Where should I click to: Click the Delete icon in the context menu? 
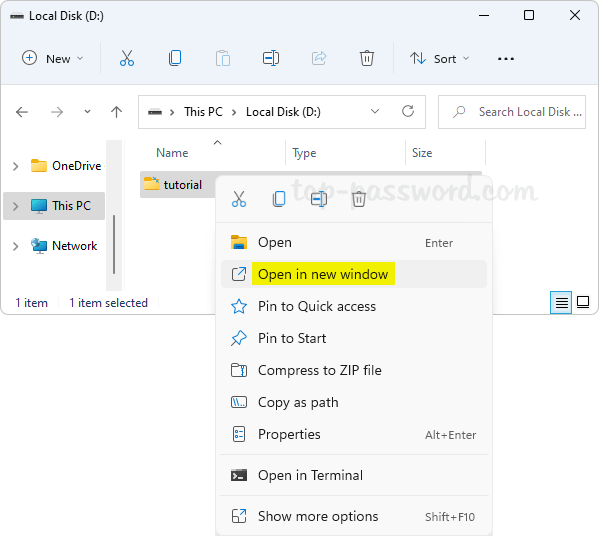(x=359, y=199)
